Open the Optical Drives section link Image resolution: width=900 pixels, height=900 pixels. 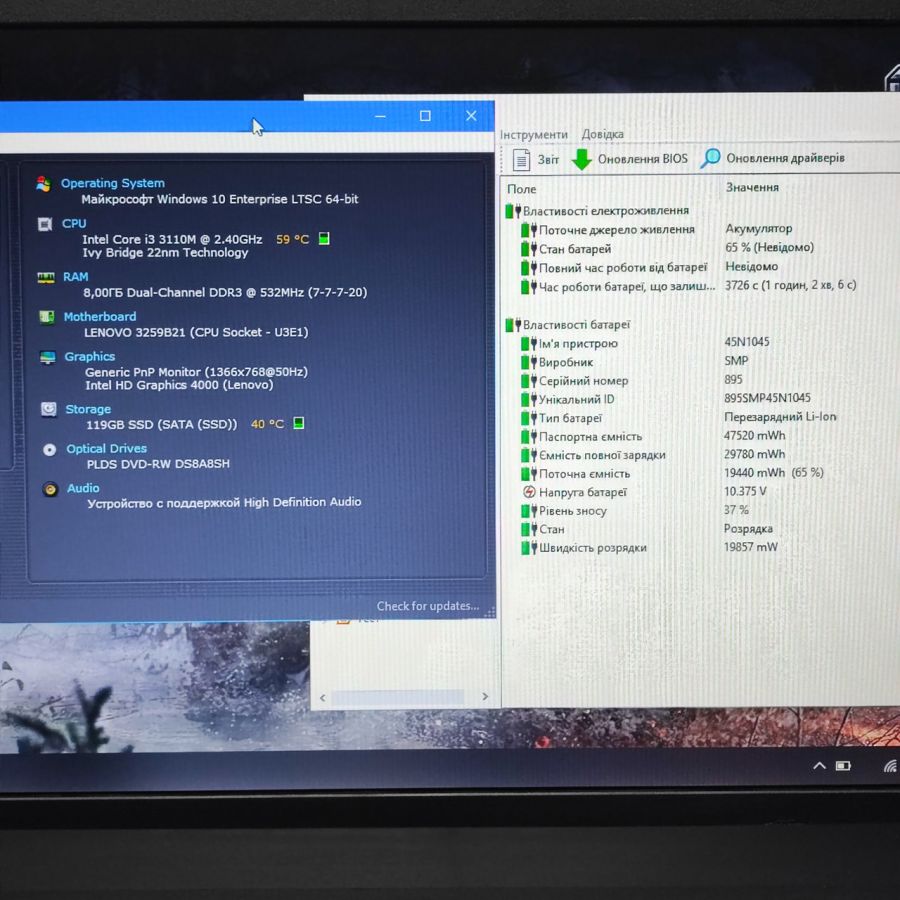pyautogui.click(x=106, y=448)
